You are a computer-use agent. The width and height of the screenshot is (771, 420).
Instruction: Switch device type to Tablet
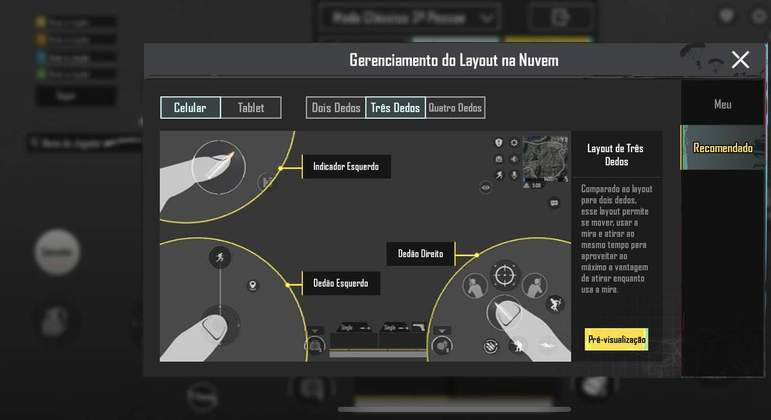click(x=251, y=108)
